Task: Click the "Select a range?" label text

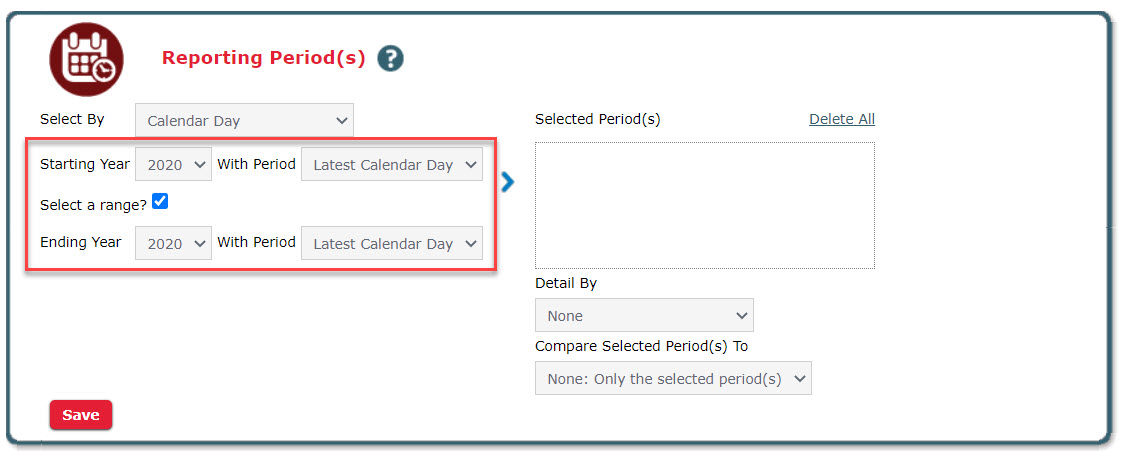Action: [93, 204]
